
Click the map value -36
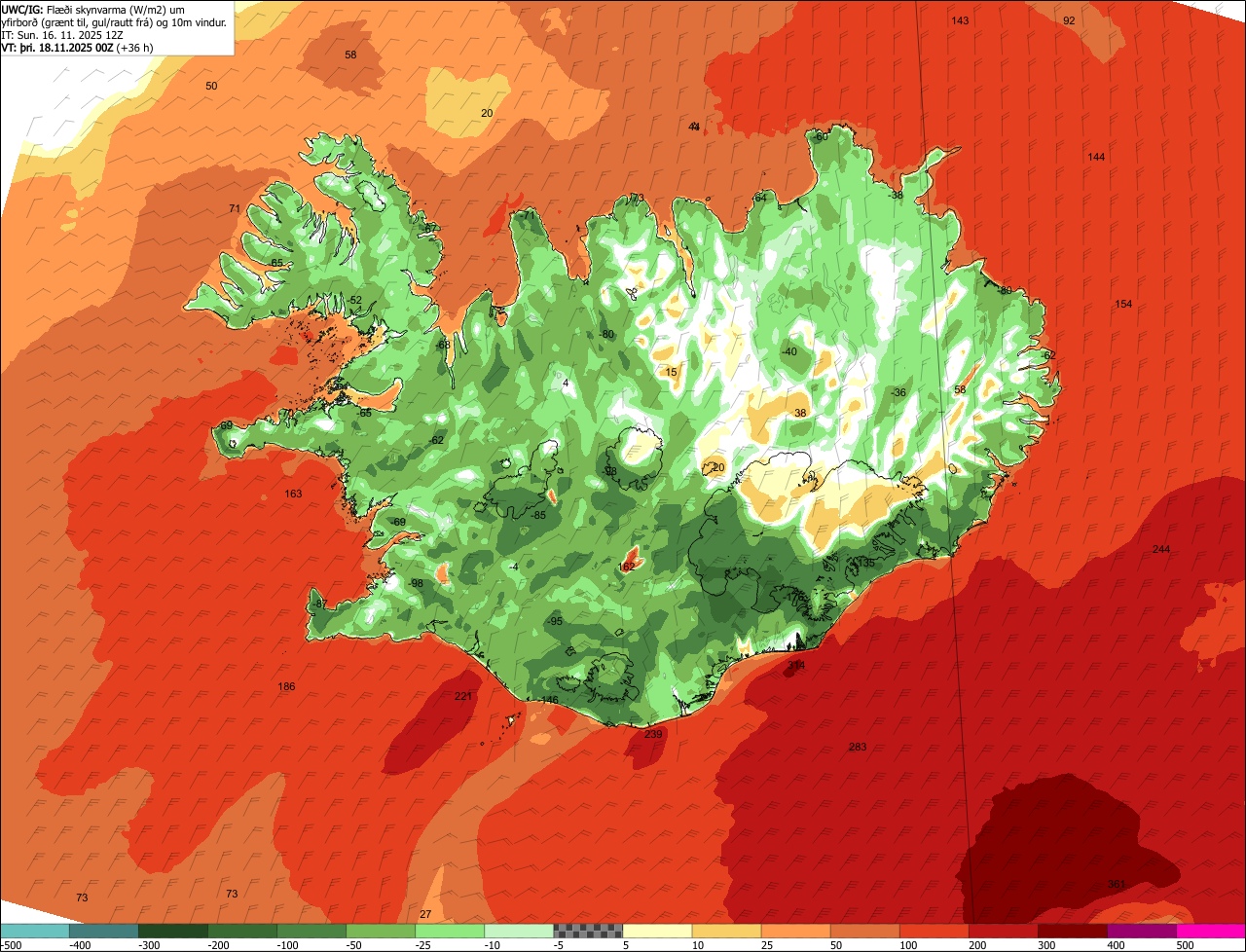click(x=898, y=393)
